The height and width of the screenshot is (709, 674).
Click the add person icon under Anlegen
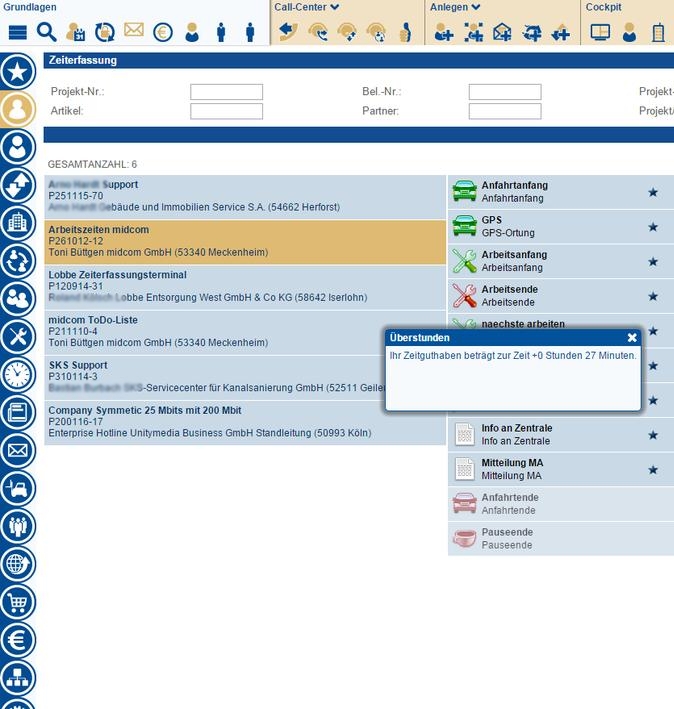click(444, 33)
